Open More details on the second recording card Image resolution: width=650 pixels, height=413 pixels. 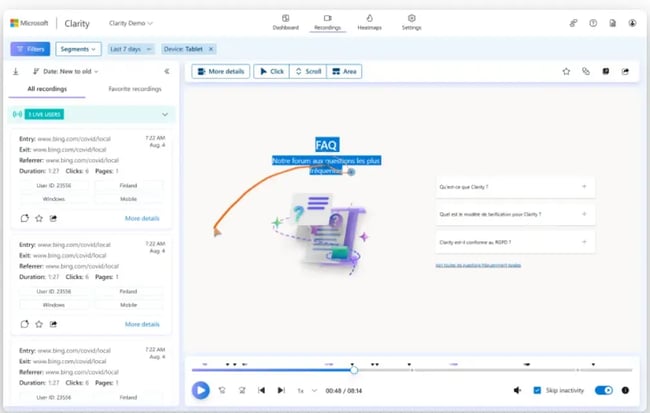142,324
